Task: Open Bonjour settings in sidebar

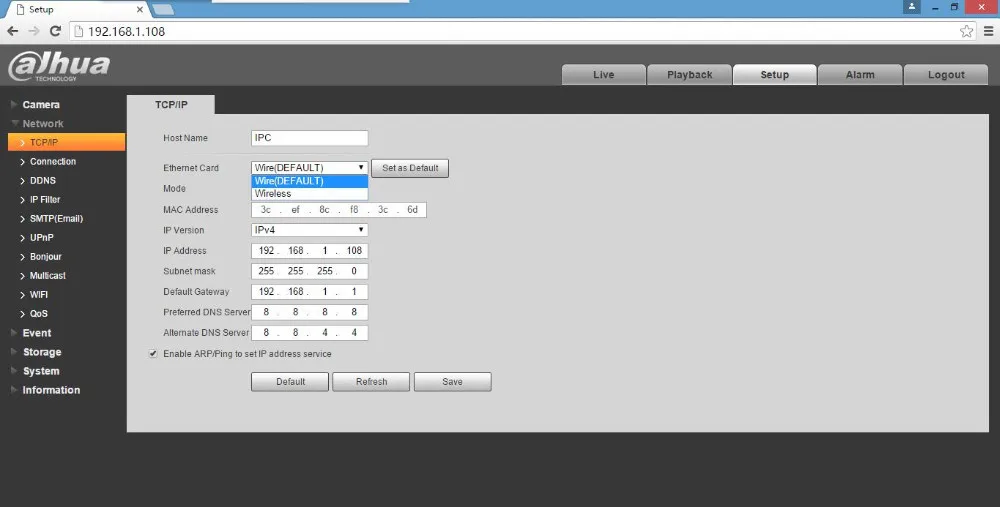Action: coord(45,257)
